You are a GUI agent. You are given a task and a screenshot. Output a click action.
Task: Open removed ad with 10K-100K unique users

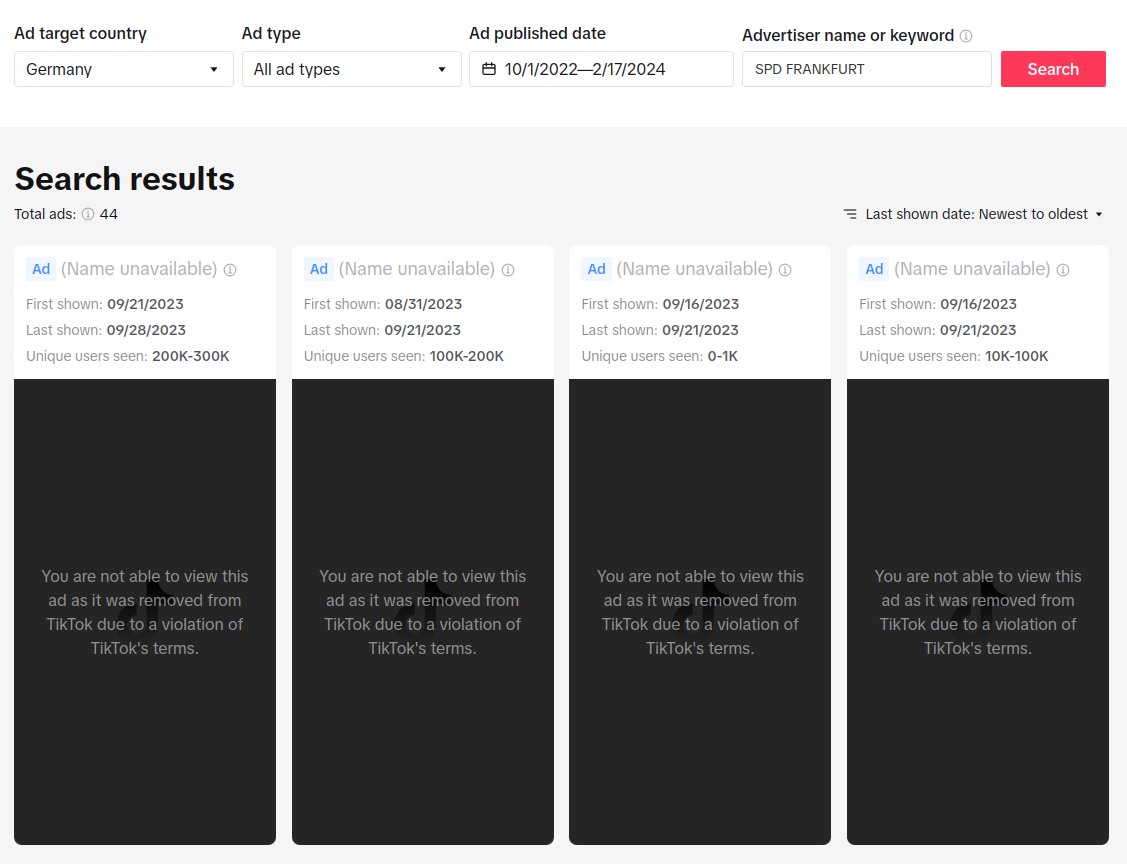pyautogui.click(x=978, y=611)
